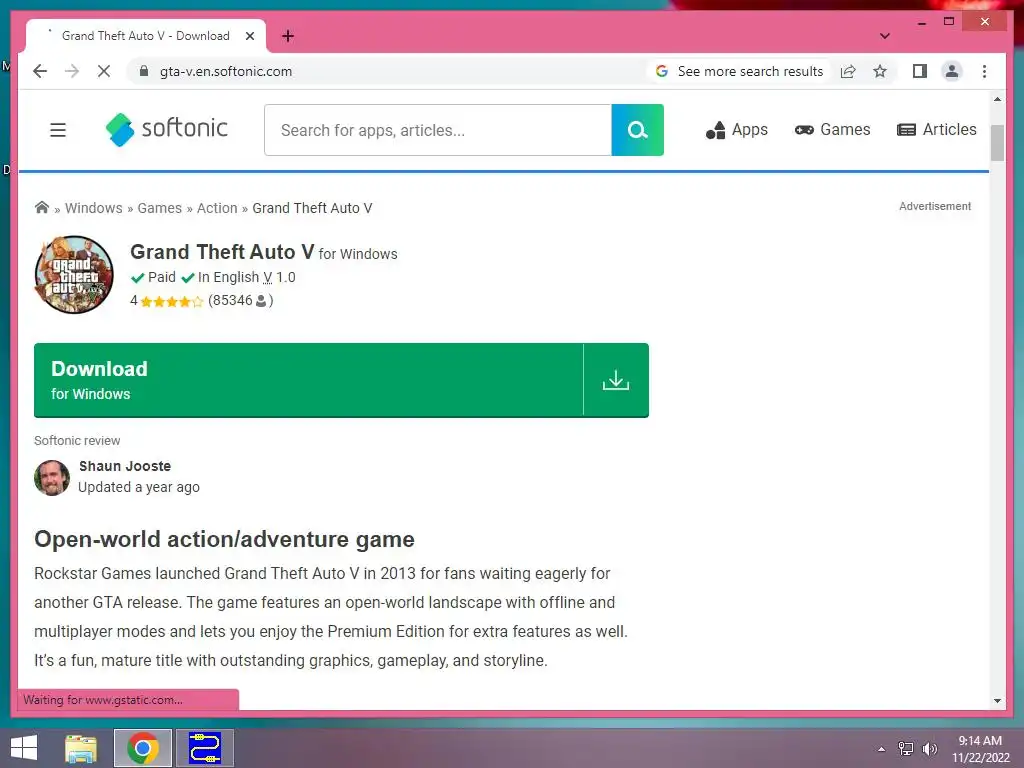The height and width of the screenshot is (768, 1024).
Task: Click the Softonic logo
Action: tap(167, 129)
